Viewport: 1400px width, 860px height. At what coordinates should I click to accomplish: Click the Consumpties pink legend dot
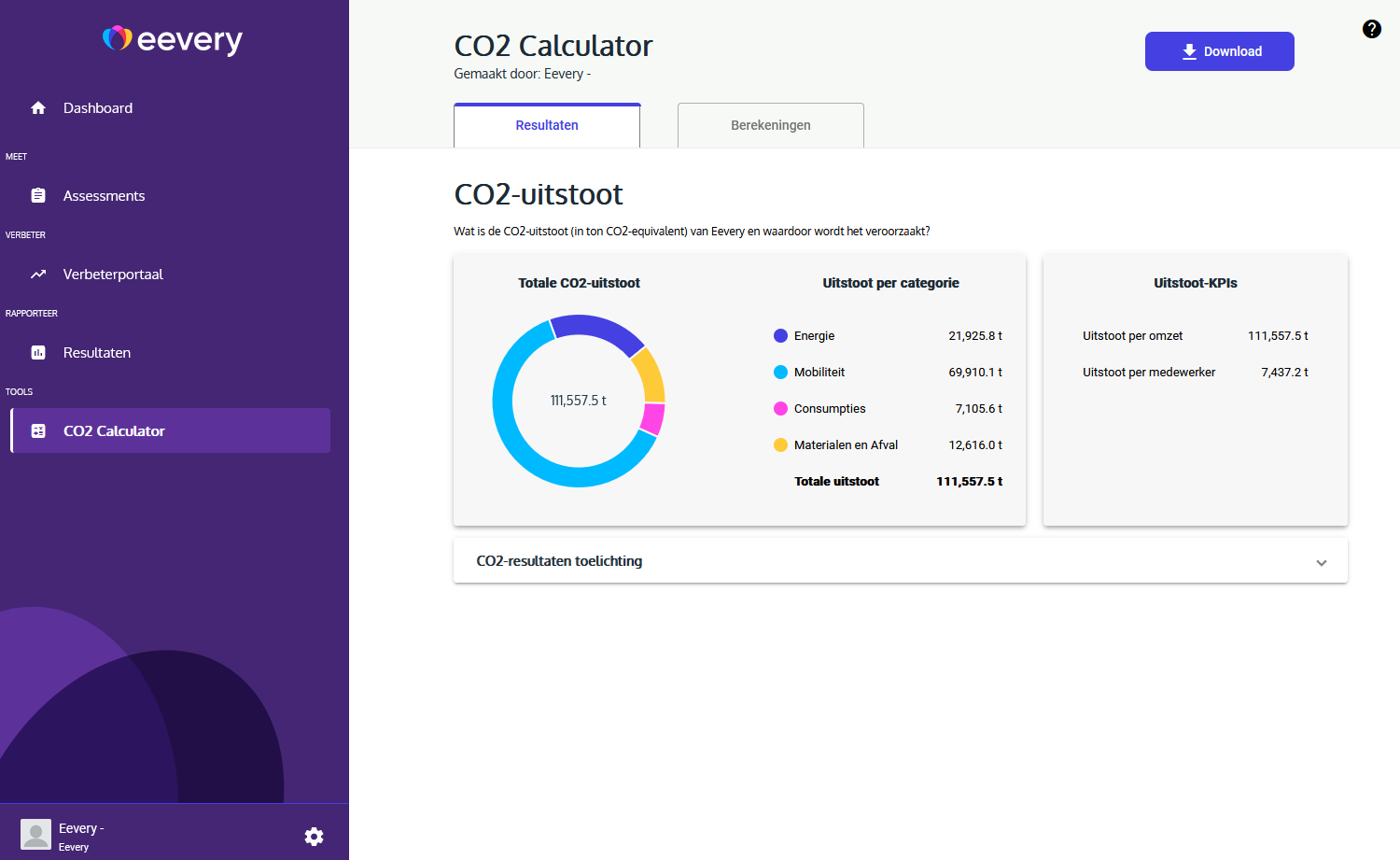click(x=780, y=409)
